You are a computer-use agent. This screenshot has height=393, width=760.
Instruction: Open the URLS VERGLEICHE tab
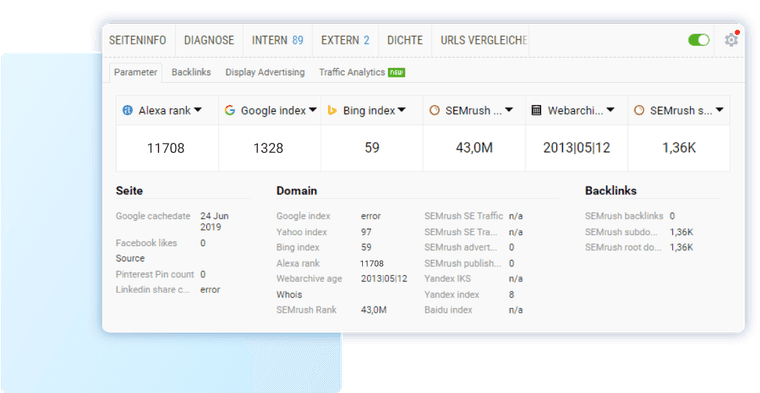click(483, 40)
